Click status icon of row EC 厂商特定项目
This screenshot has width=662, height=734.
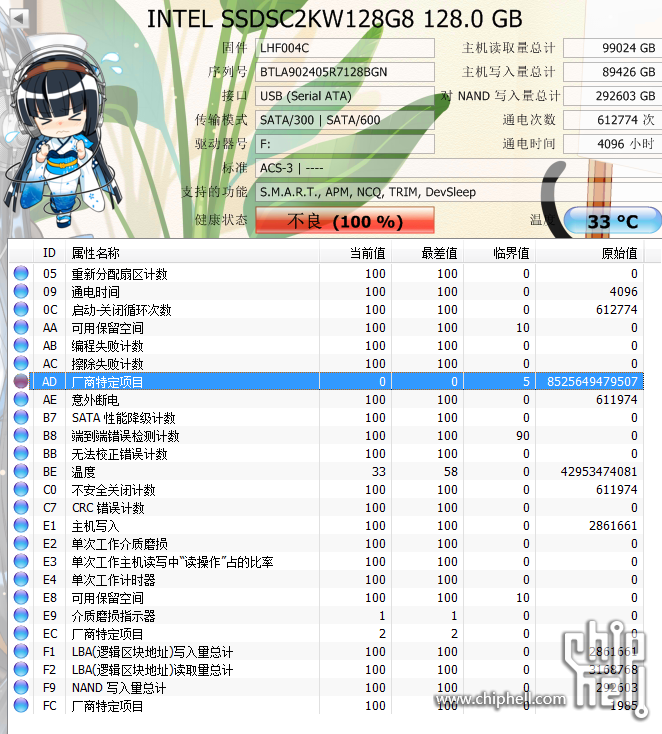21,633
